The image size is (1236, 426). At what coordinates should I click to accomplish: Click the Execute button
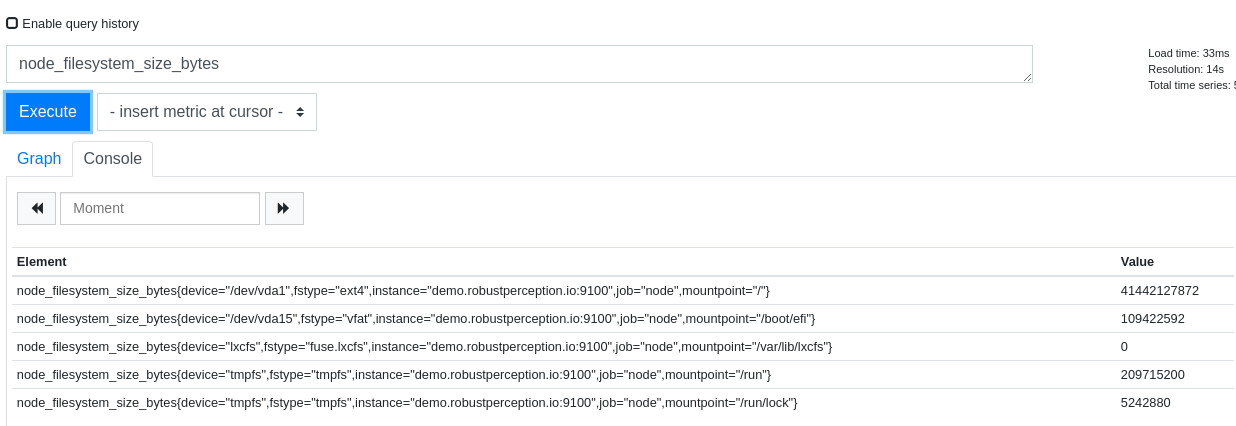click(48, 112)
